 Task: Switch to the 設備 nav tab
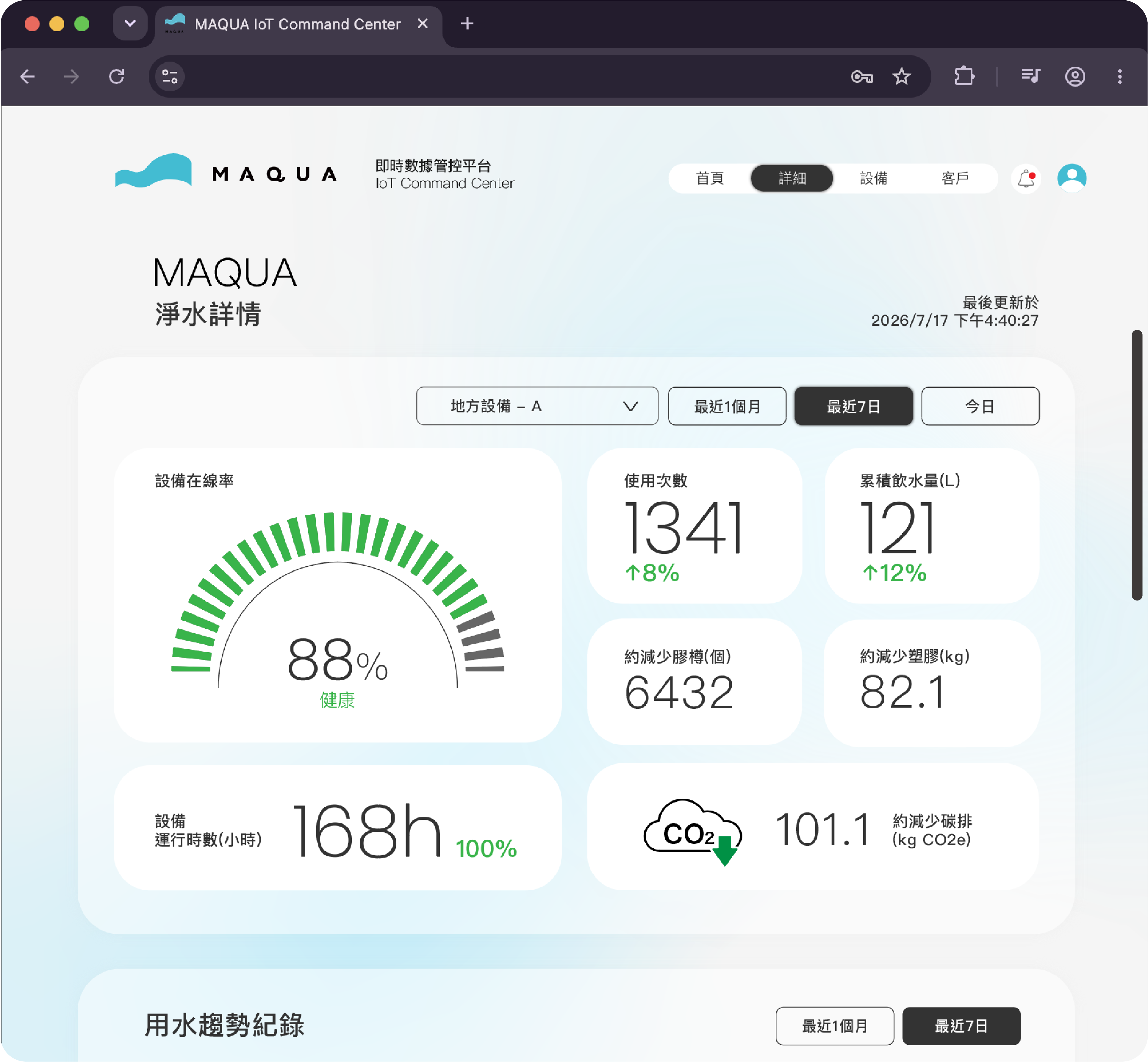pos(873,178)
